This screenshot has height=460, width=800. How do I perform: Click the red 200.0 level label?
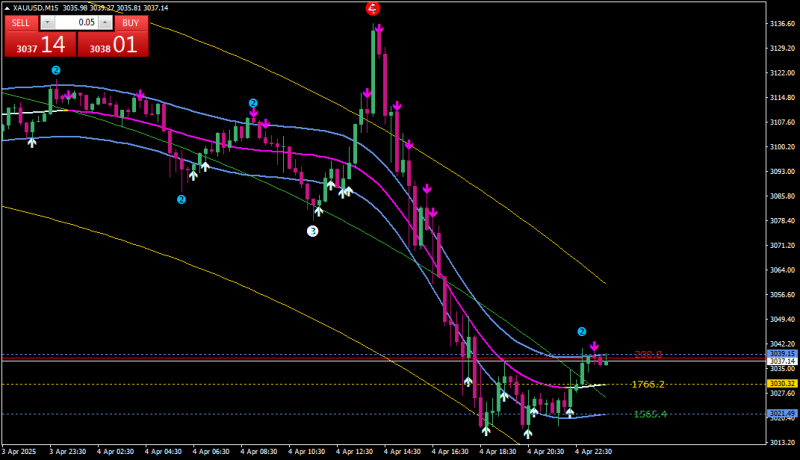point(648,354)
